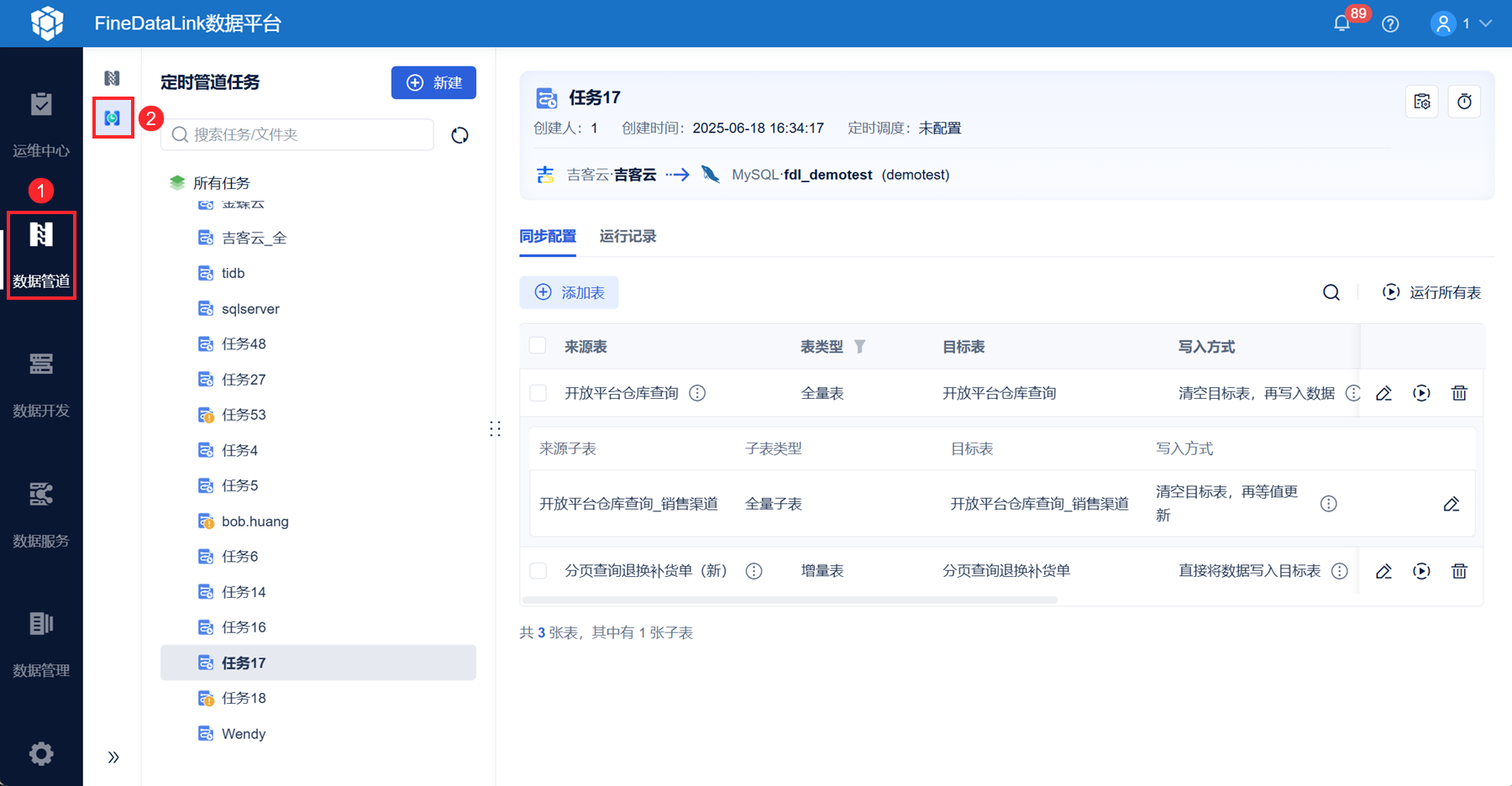The image size is (1512, 786).
Task: Select task 任务6
Action: pyautogui.click(x=318, y=556)
